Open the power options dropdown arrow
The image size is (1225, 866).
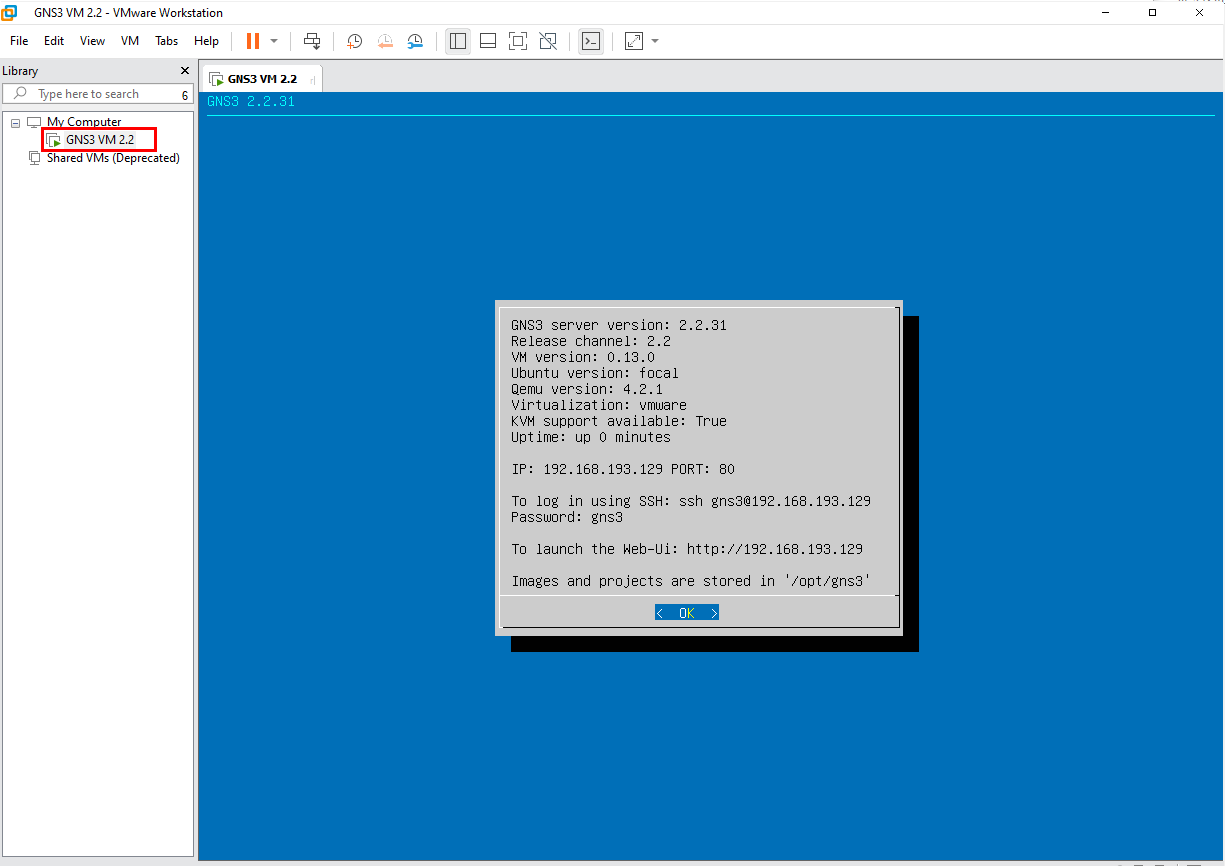pos(274,41)
